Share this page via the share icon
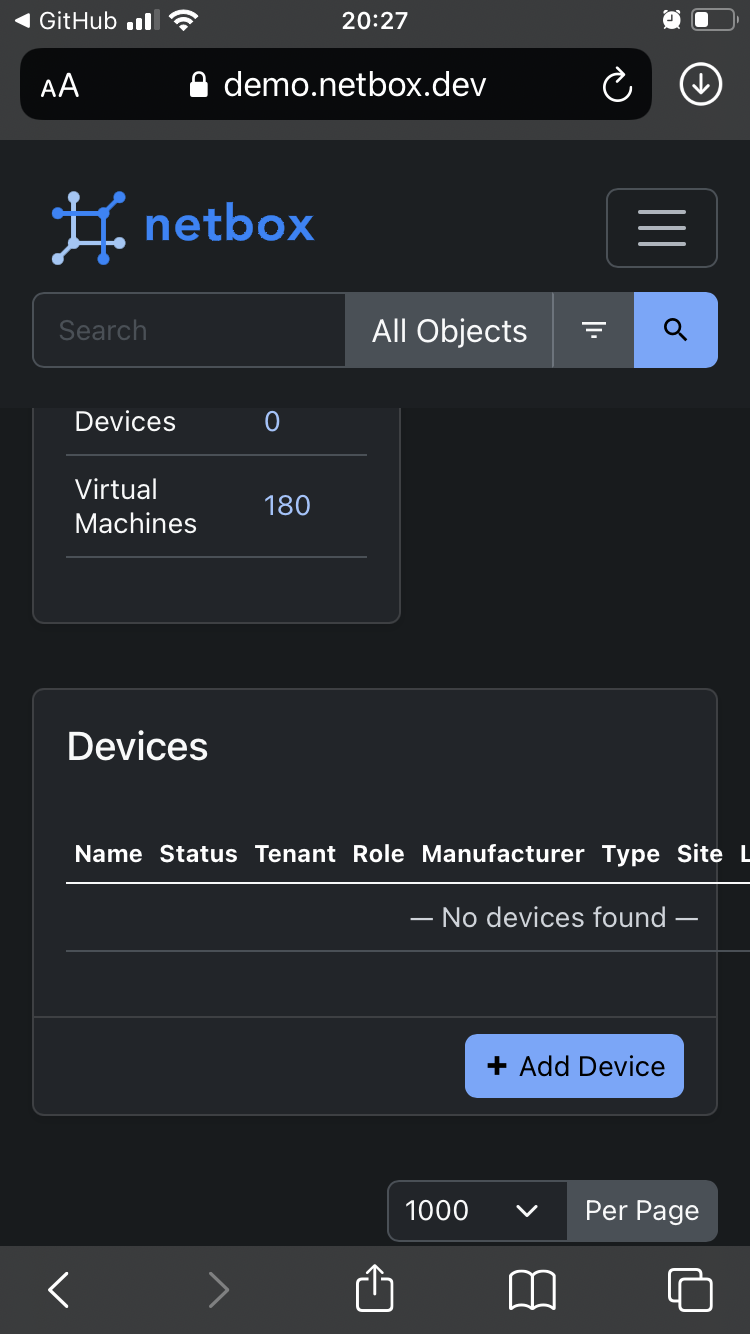The image size is (750, 1334). pos(373,1289)
